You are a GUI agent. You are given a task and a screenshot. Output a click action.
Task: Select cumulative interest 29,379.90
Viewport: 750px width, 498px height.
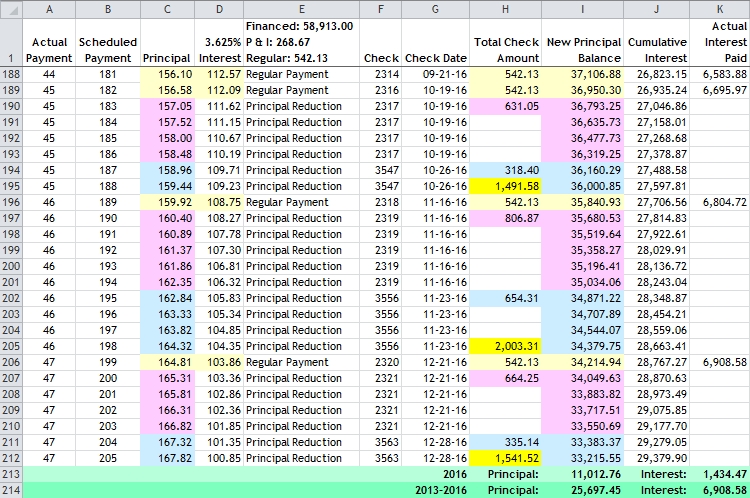tap(657, 458)
